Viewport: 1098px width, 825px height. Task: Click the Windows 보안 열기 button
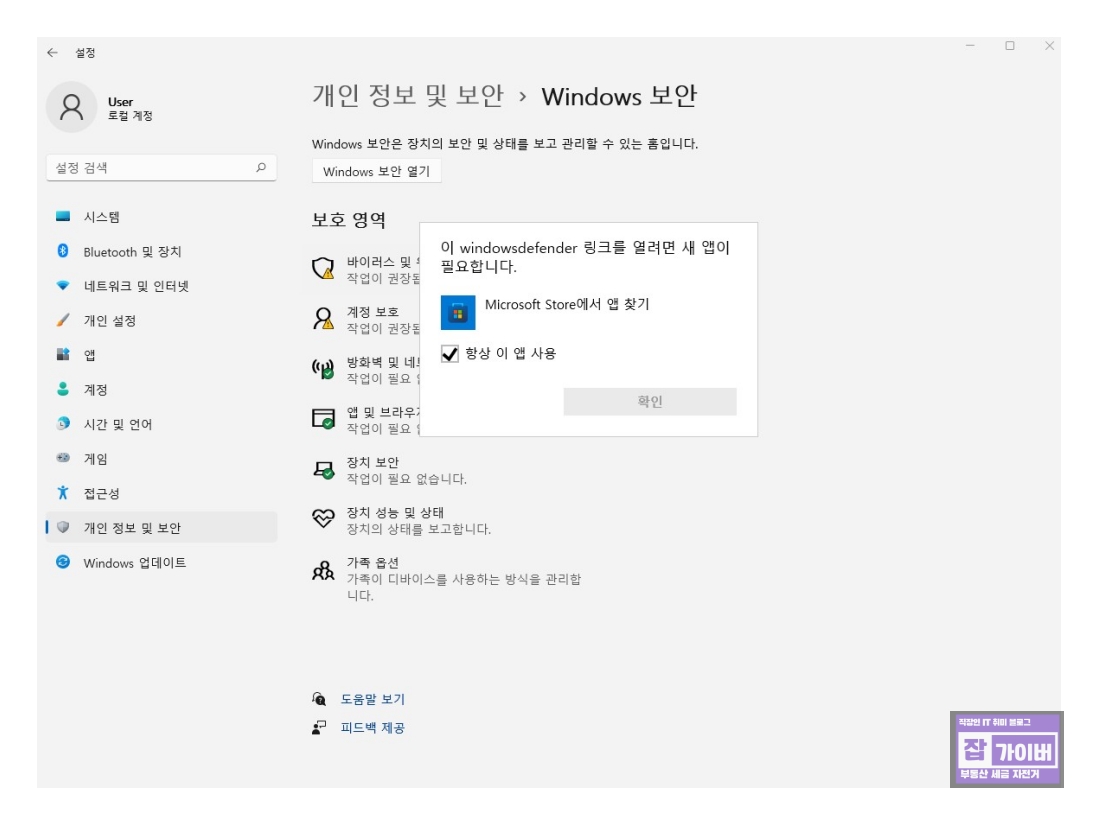pyautogui.click(x=377, y=171)
